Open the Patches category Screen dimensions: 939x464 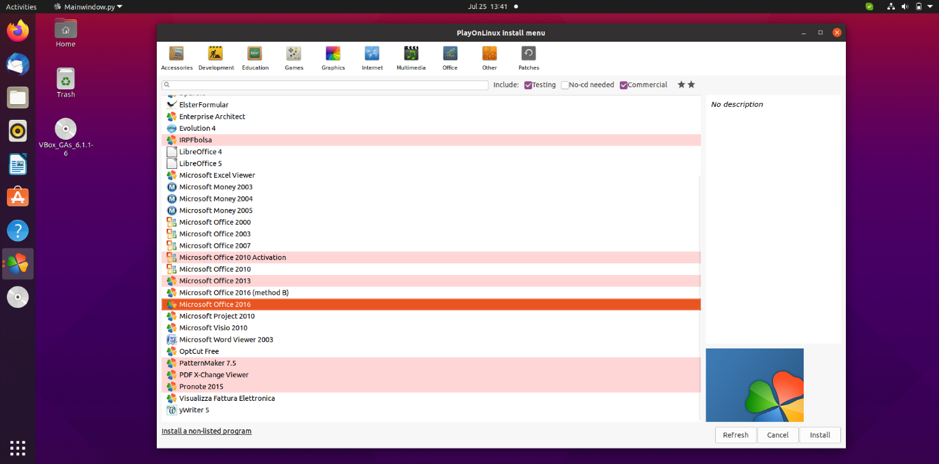tap(528, 58)
